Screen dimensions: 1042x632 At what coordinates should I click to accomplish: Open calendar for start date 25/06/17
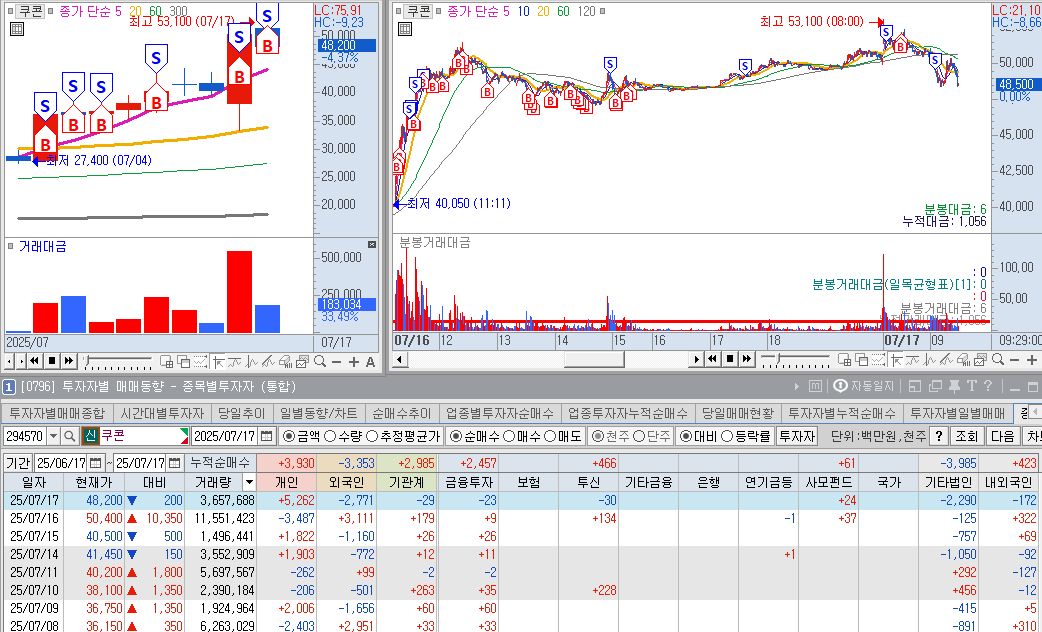pos(96,463)
